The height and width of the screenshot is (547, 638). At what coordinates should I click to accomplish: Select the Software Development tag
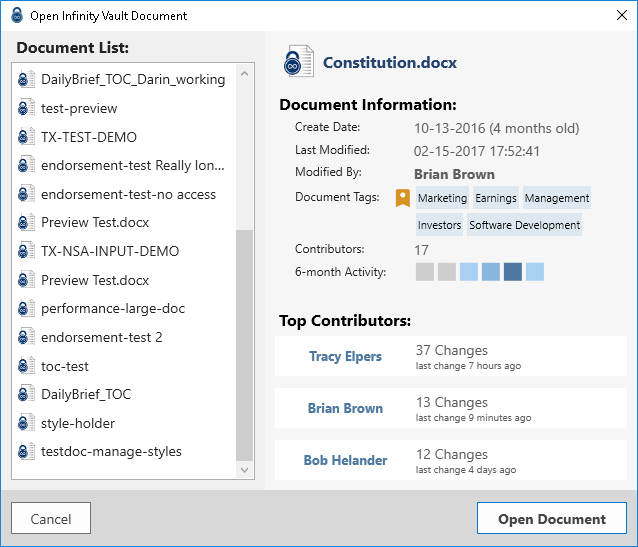coord(524,225)
